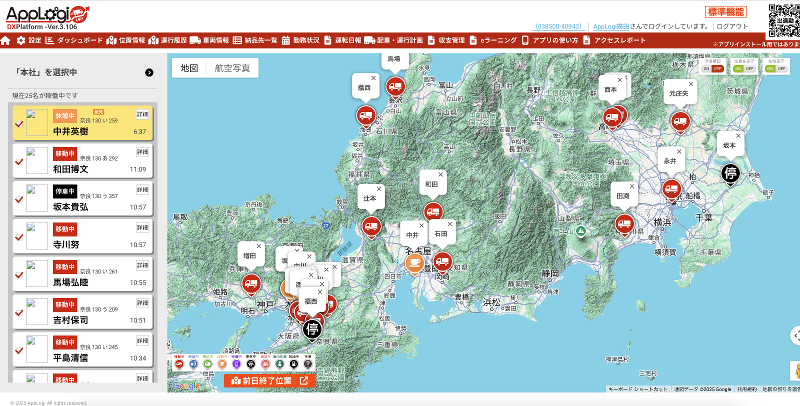The image size is (800, 406).
Task: Expand the 「本社」を選択中 office selector arrow
Action: coord(149,72)
